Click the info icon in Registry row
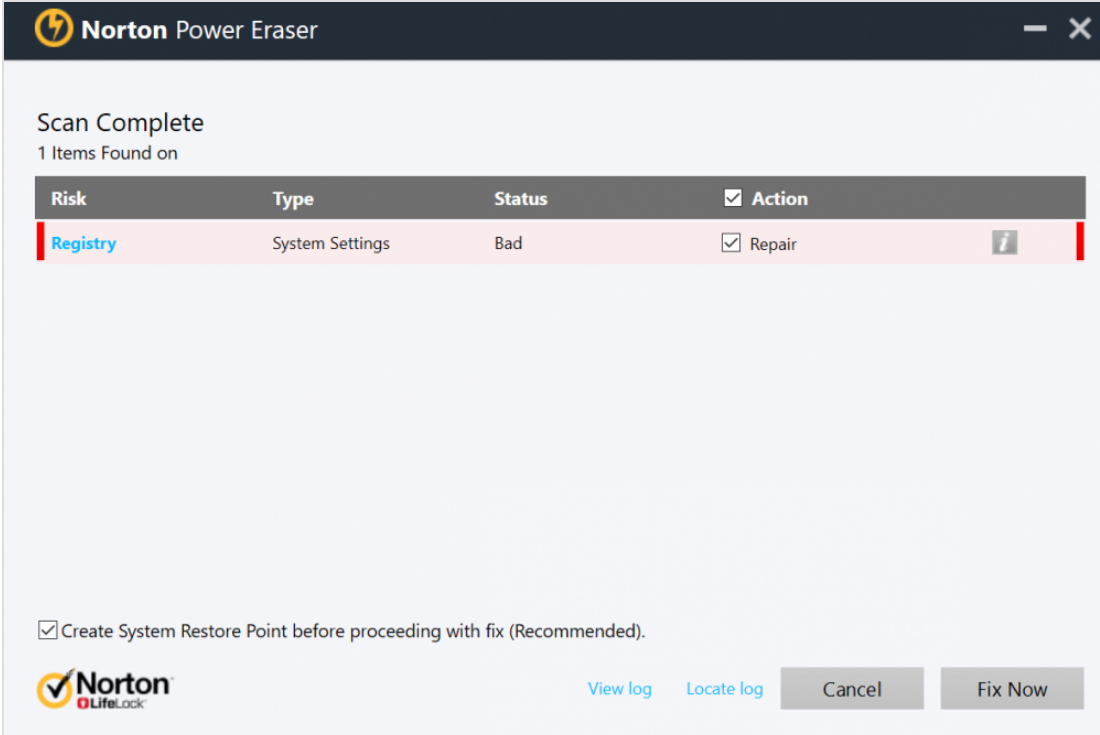 (x=1004, y=243)
